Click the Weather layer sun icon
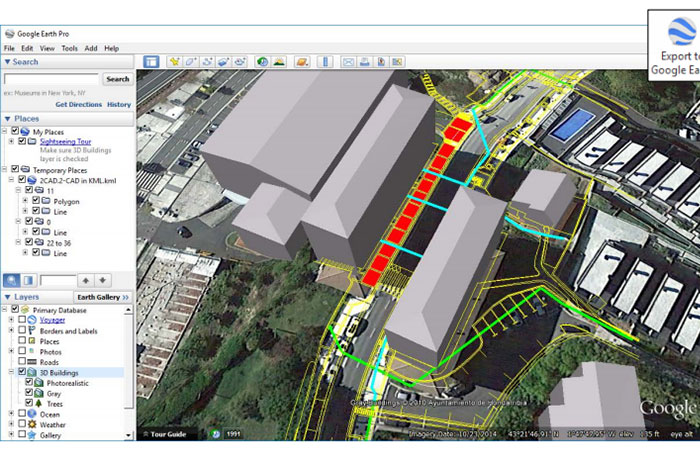 [x=32, y=424]
